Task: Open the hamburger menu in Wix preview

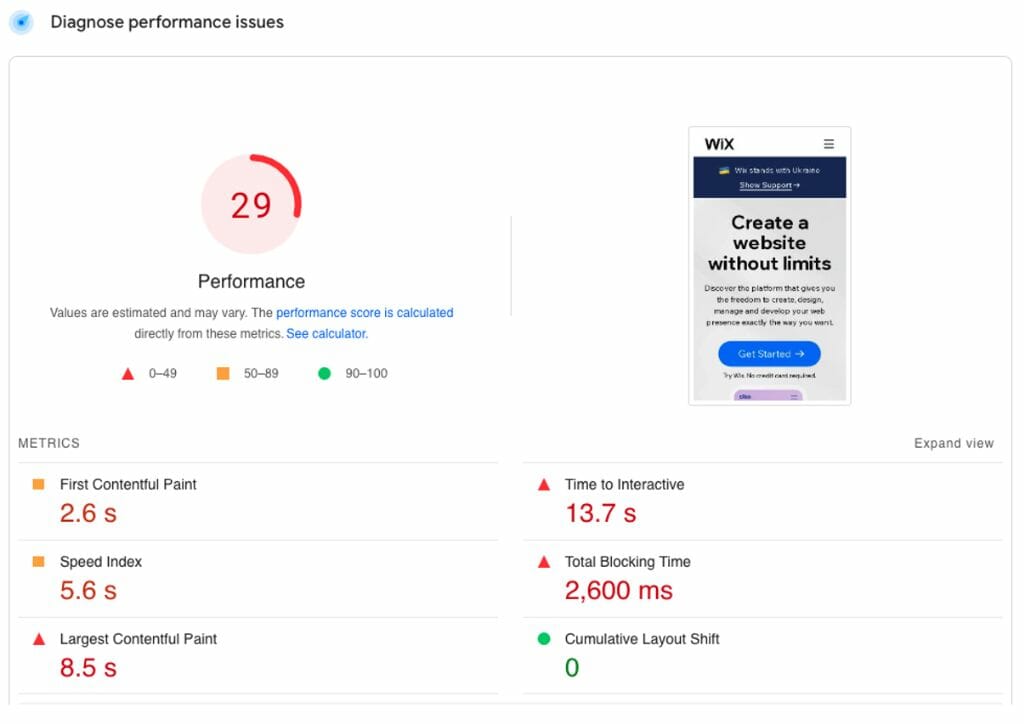Action: 828,144
